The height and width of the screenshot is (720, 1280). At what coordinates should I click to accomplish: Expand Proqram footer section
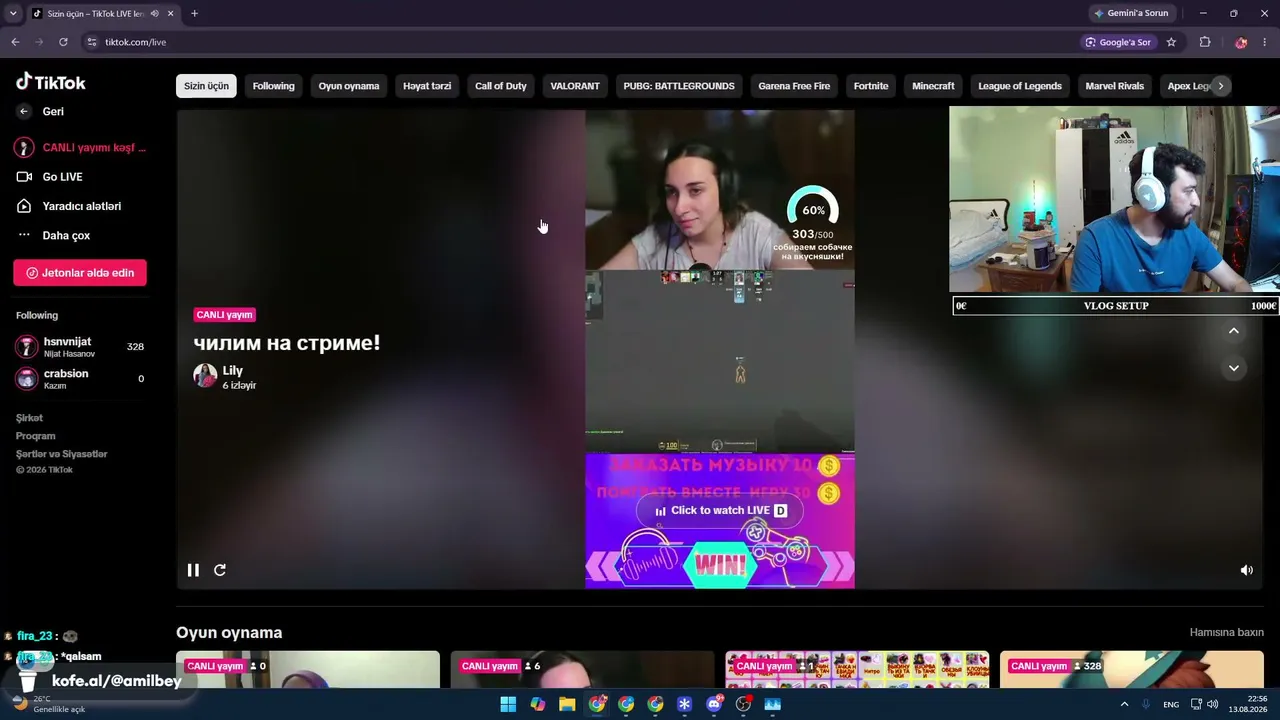[36, 436]
